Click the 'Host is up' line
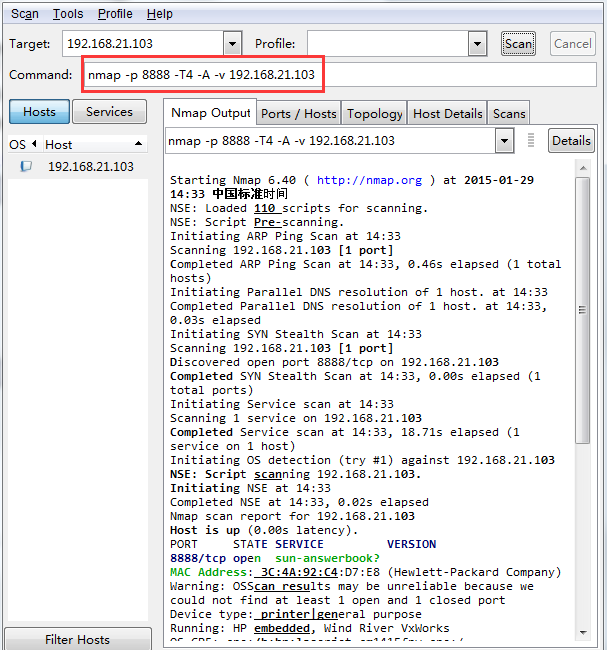The height and width of the screenshot is (650, 607). pyautogui.click(x=264, y=530)
